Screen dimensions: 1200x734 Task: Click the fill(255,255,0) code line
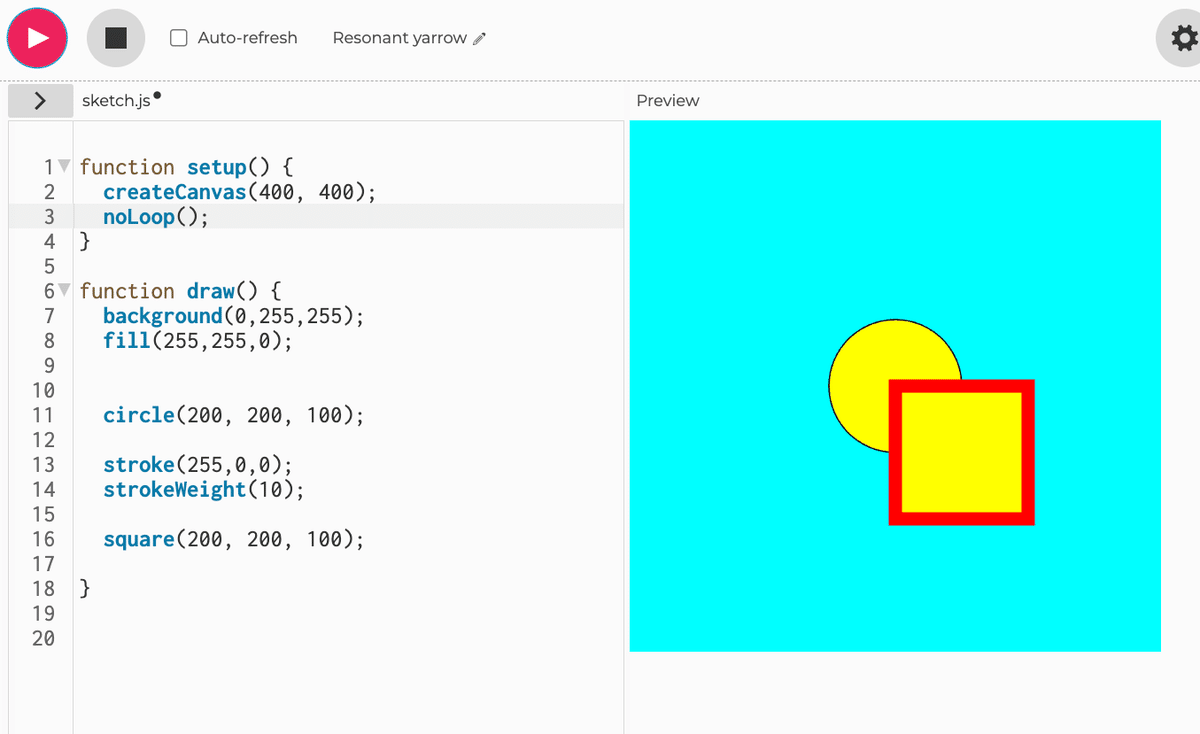coord(197,340)
